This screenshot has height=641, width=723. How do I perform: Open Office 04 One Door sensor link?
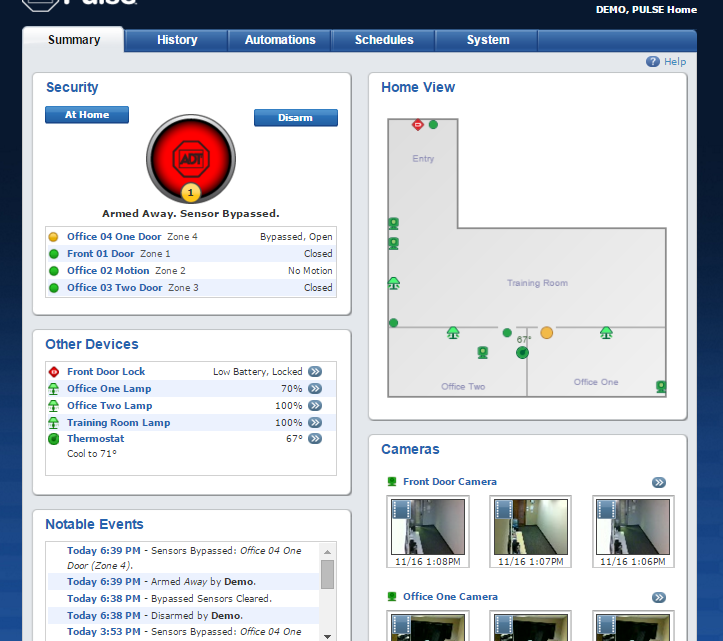pyautogui.click(x=114, y=237)
